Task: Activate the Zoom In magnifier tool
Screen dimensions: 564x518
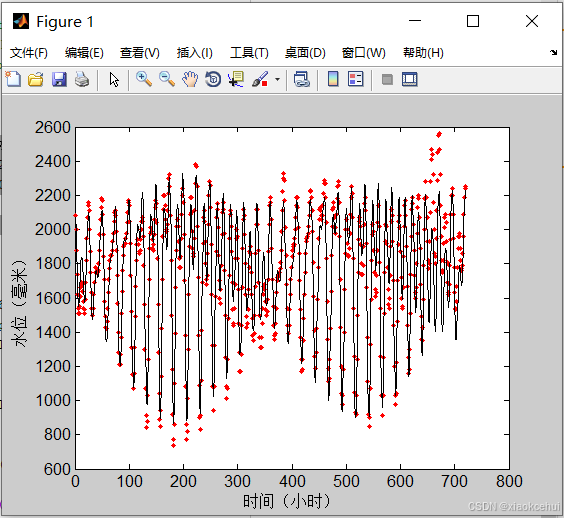Action: (144, 79)
